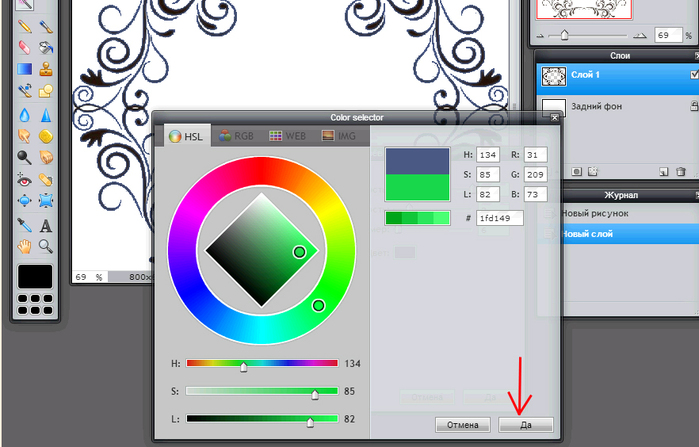The width and height of the screenshot is (699, 447).
Task: Switch to the IMG tab
Action: tap(339, 135)
